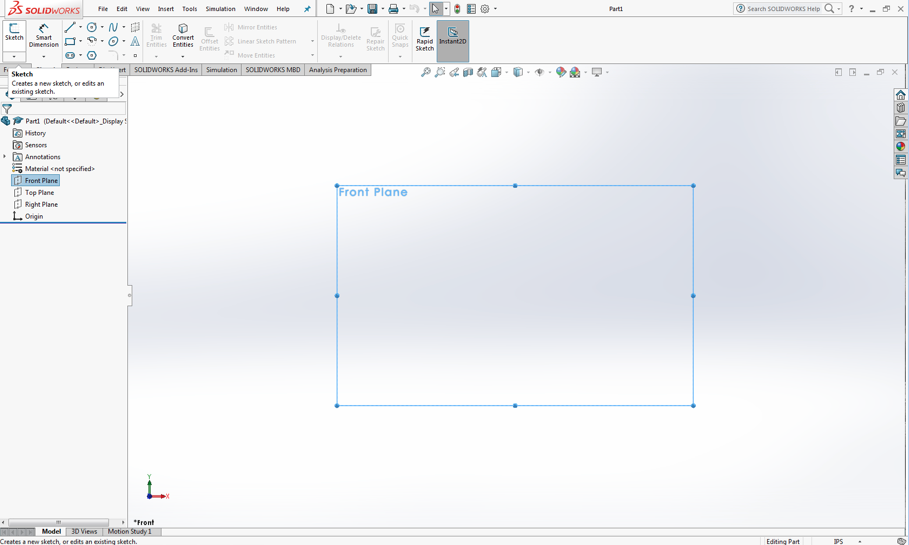Select the Line sketch tool

pyautogui.click(x=70, y=27)
